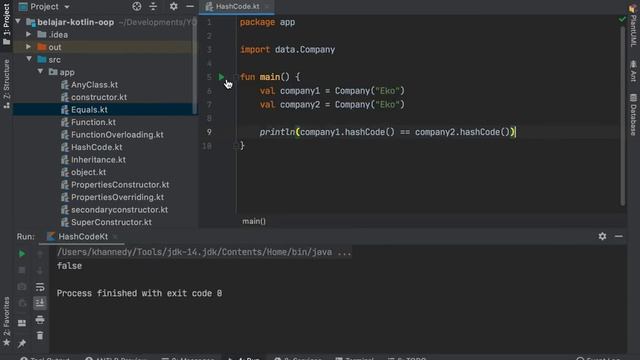
Task: Stop the running process in Run panel
Action: 22,270
